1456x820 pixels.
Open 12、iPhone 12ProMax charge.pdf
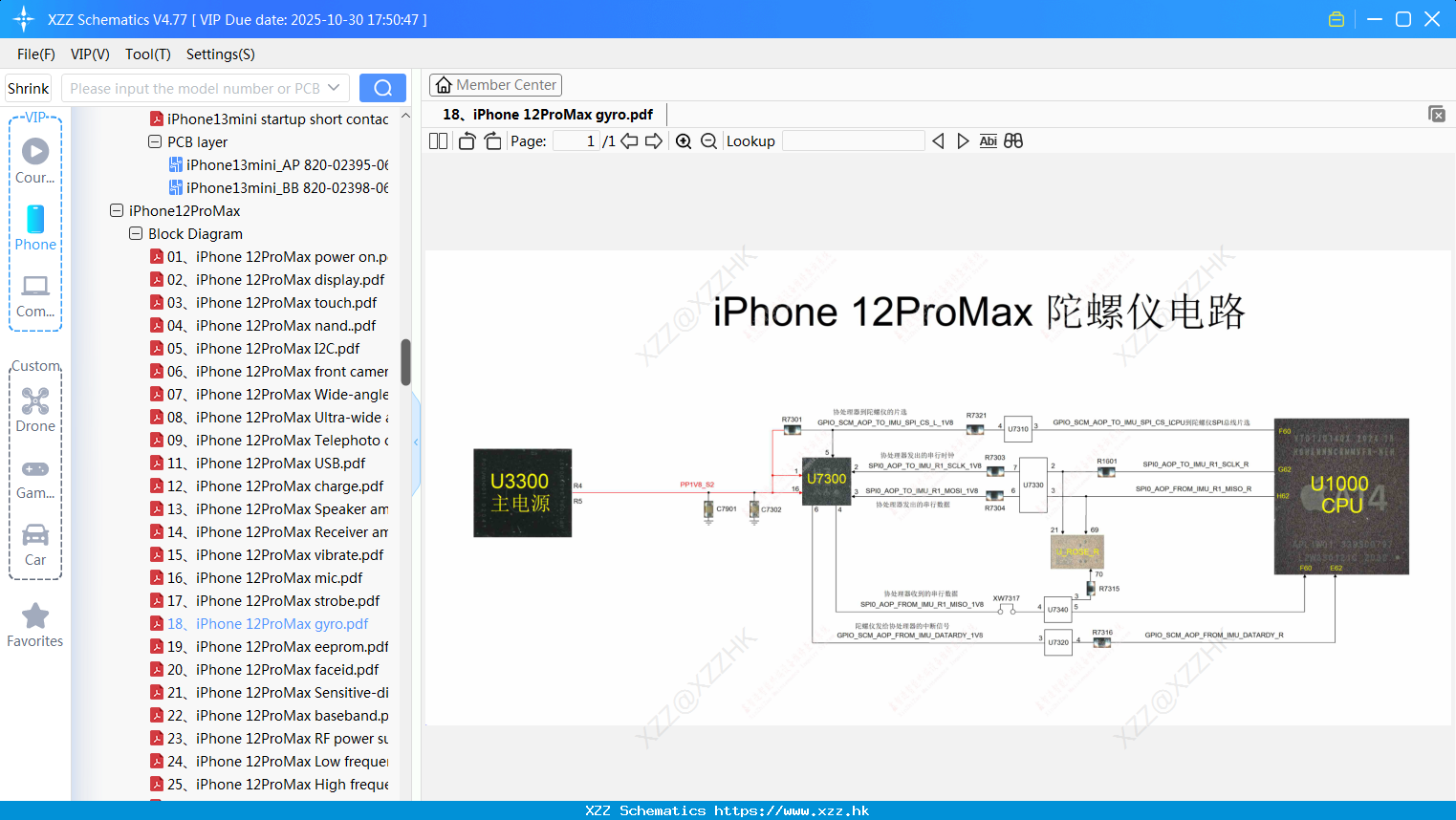pyautogui.click(x=267, y=486)
